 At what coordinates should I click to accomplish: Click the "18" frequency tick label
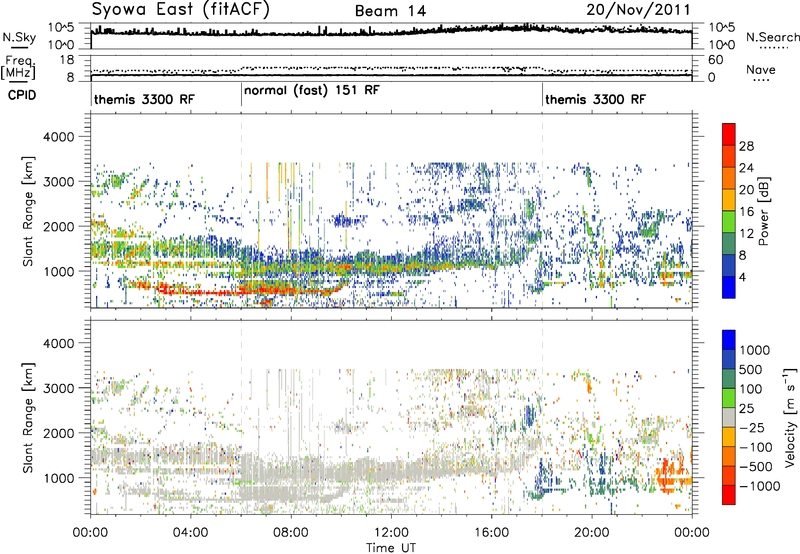66,60
